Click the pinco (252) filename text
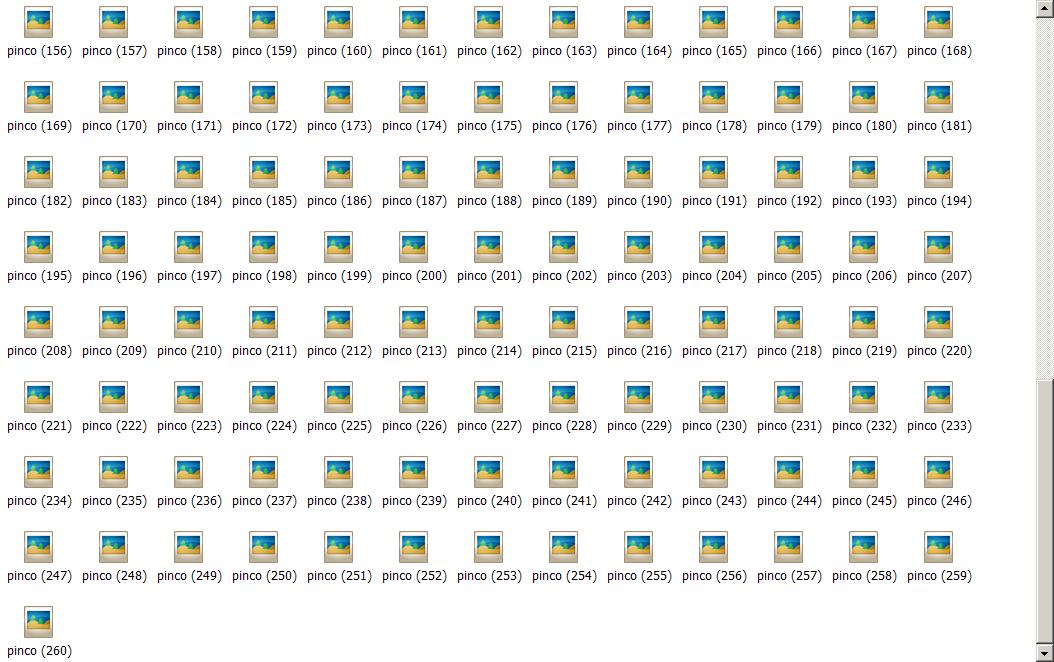 [x=414, y=576]
